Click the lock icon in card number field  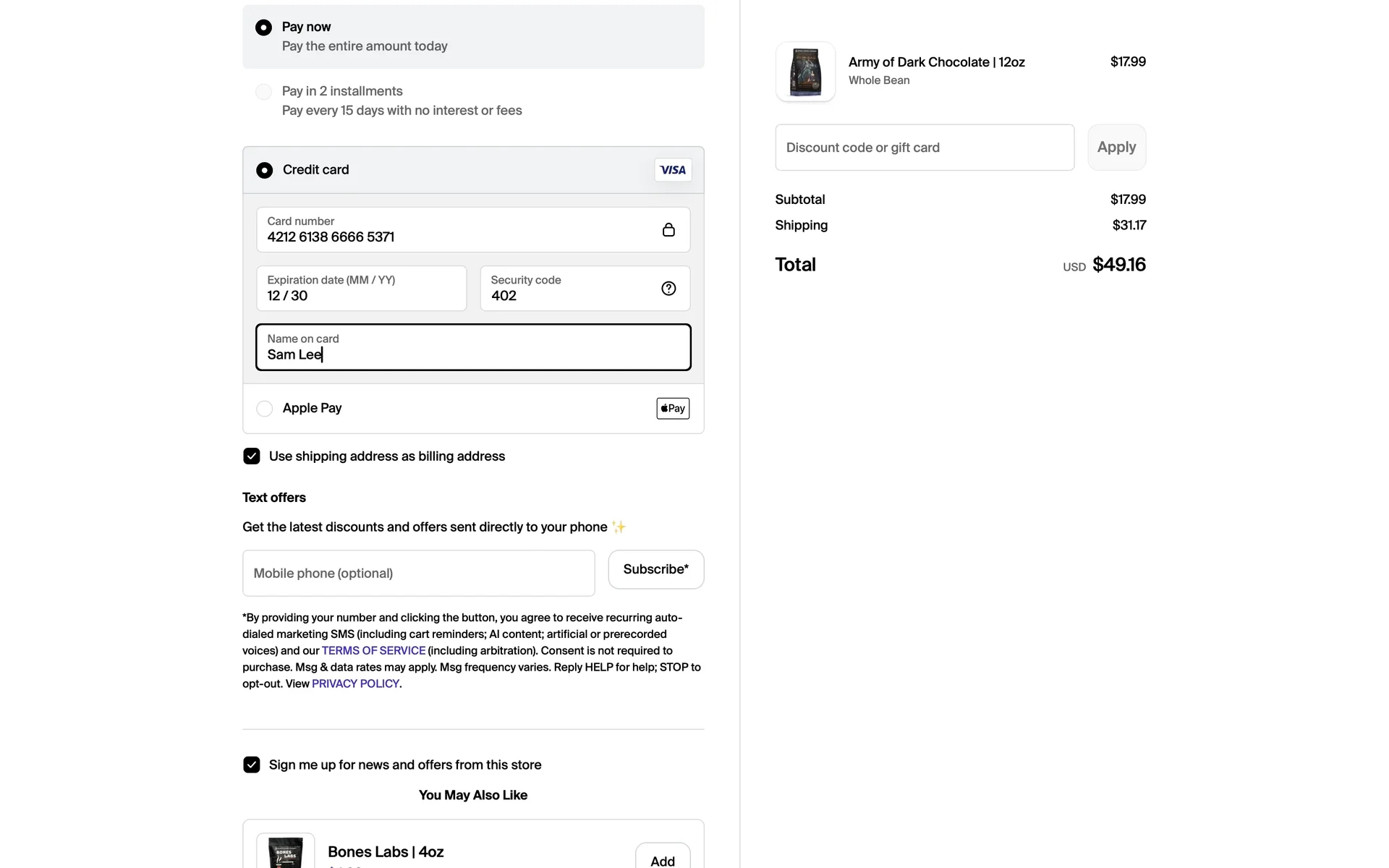[x=668, y=230]
